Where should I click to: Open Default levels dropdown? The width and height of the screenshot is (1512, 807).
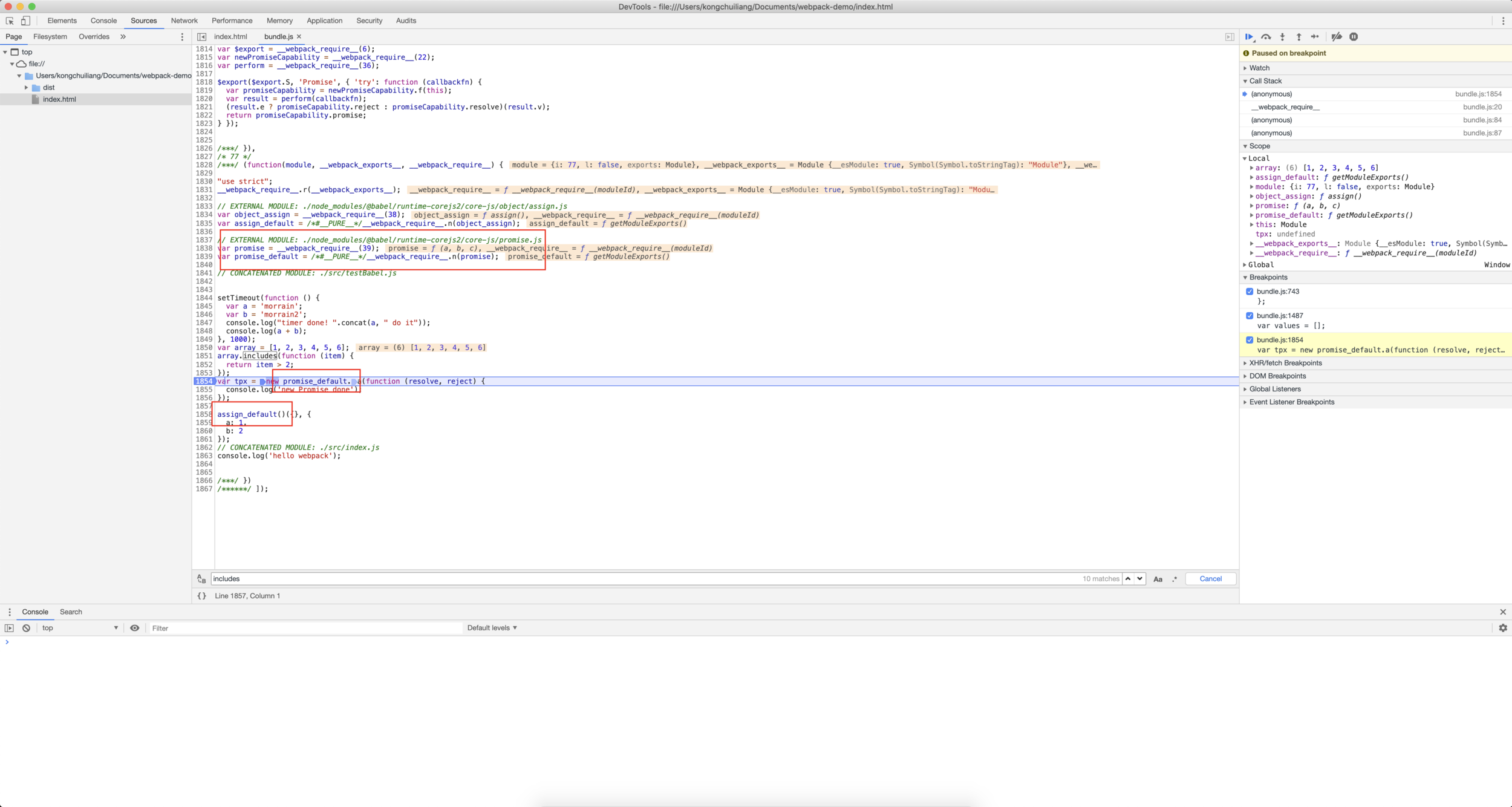[x=492, y=628]
